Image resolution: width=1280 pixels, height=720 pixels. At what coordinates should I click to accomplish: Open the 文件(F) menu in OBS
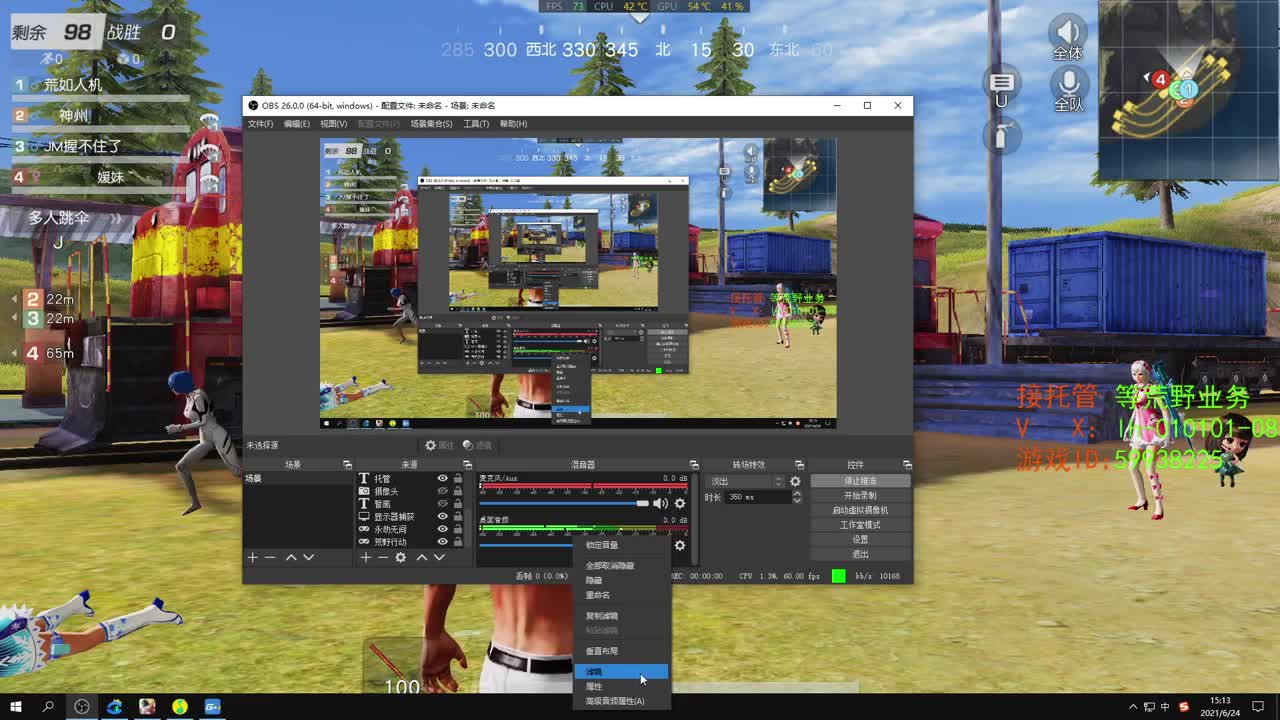pos(260,124)
